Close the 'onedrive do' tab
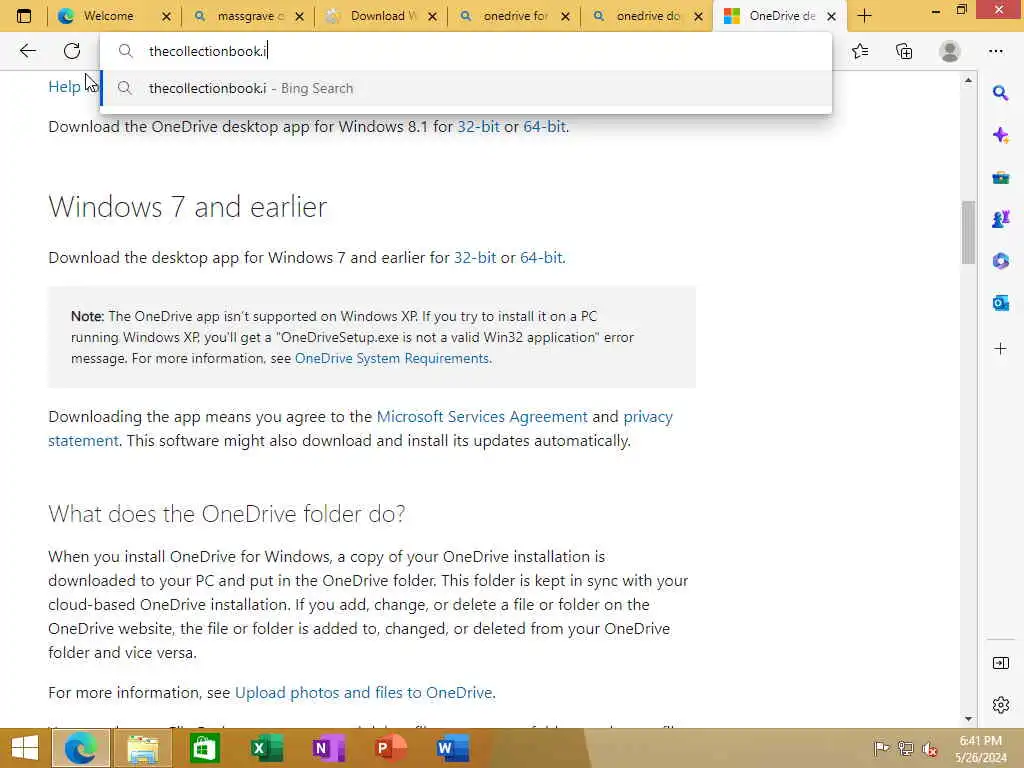Viewport: 1024px width, 768px height. [x=699, y=16]
